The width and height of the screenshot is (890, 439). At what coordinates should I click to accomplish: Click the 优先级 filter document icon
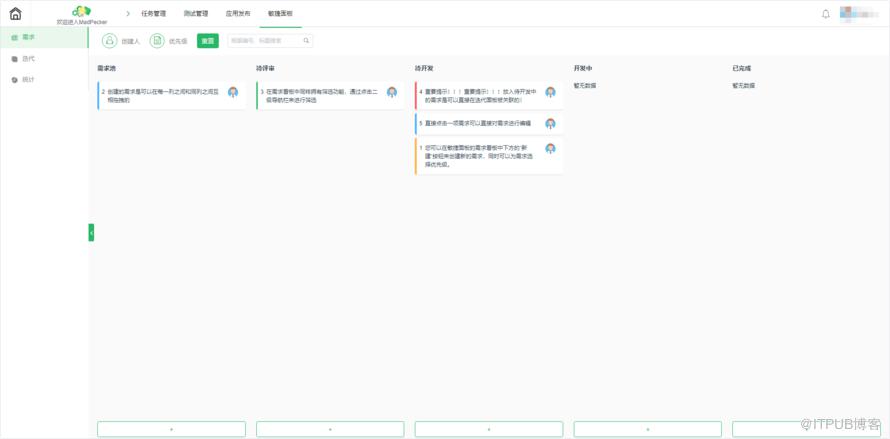[x=157, y=41]
